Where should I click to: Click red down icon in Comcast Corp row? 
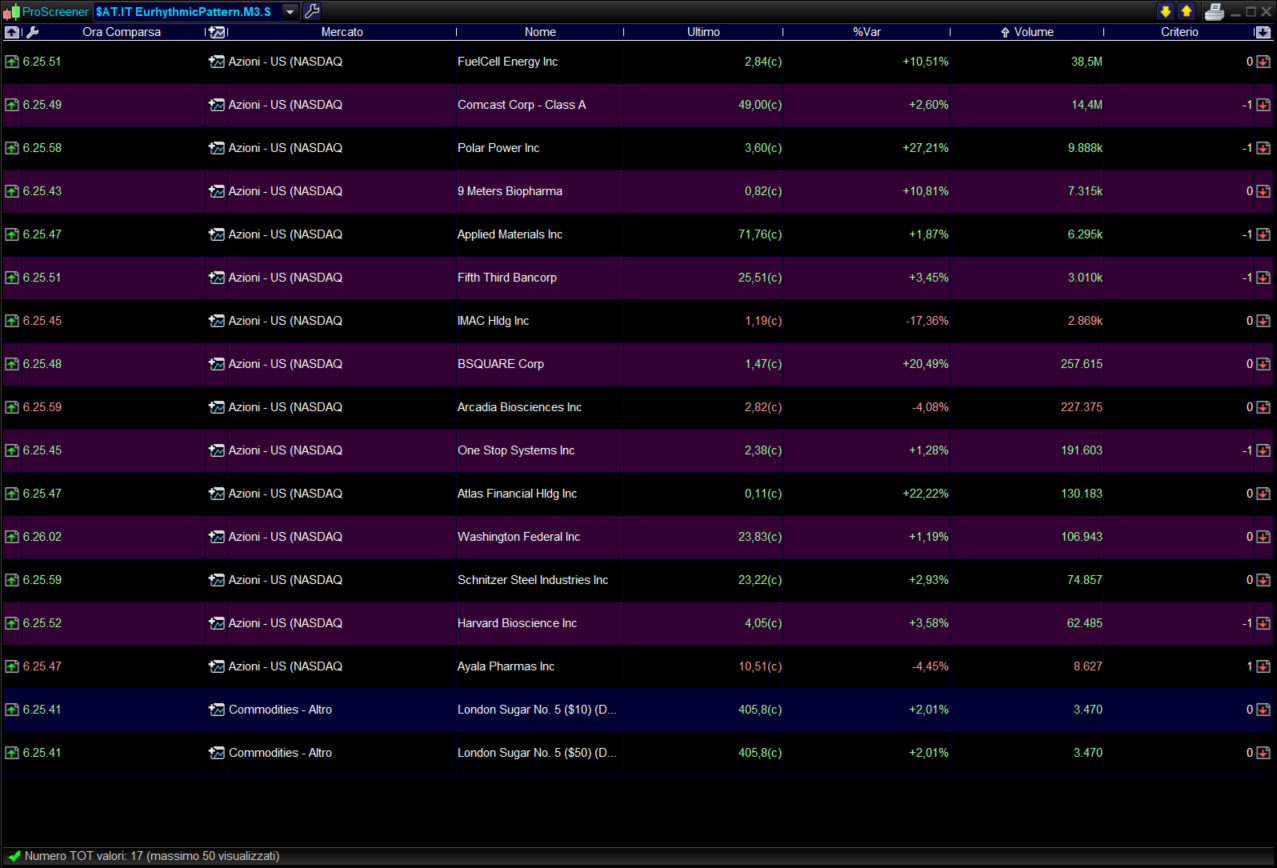click(x=1263, y=105)
